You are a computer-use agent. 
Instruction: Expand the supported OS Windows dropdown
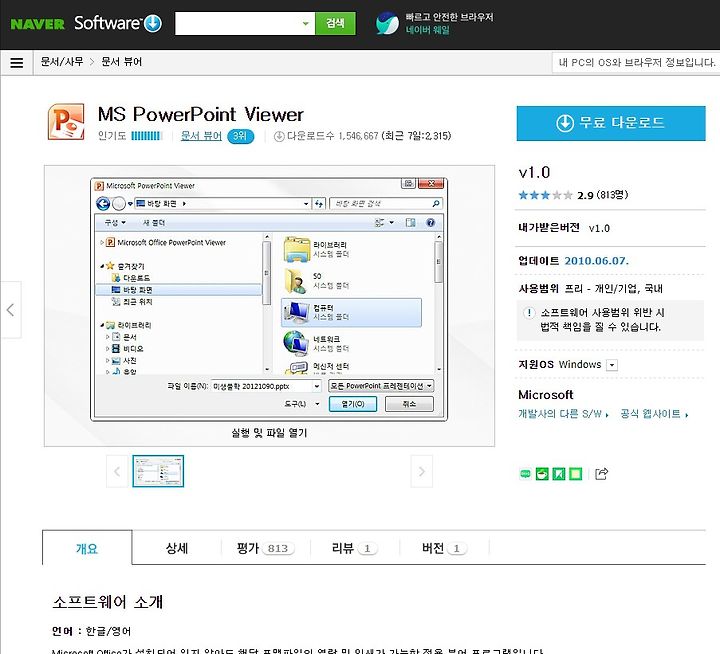(x=612, y=365)
